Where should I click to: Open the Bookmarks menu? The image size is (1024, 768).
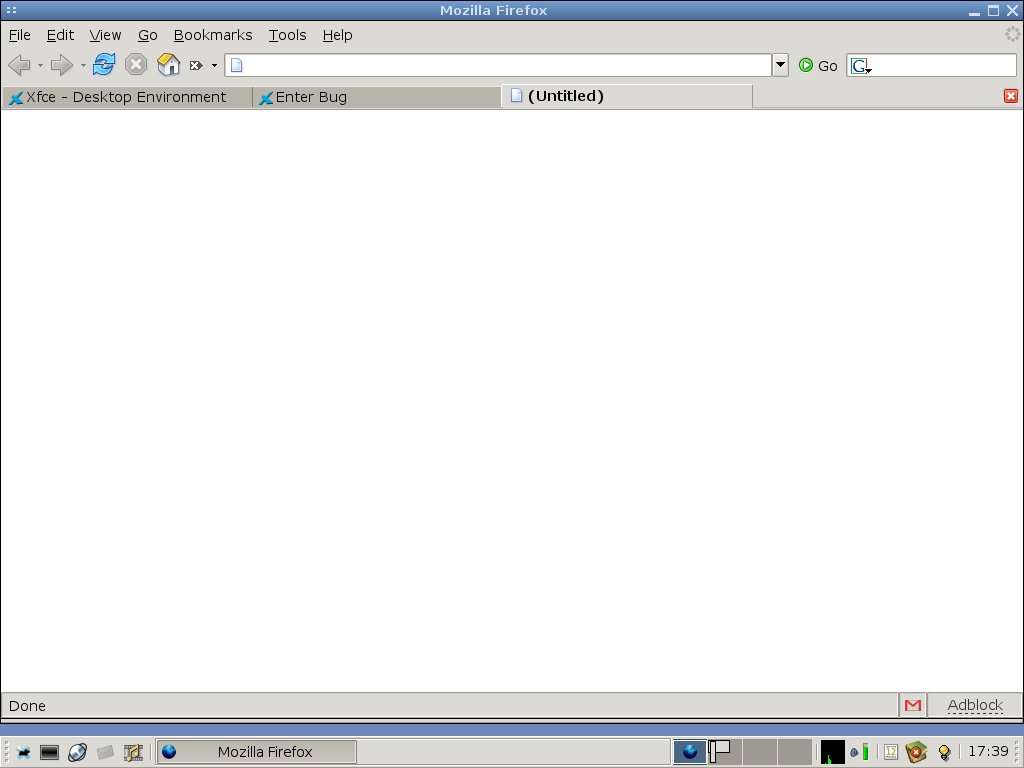(x=213, y=35)
